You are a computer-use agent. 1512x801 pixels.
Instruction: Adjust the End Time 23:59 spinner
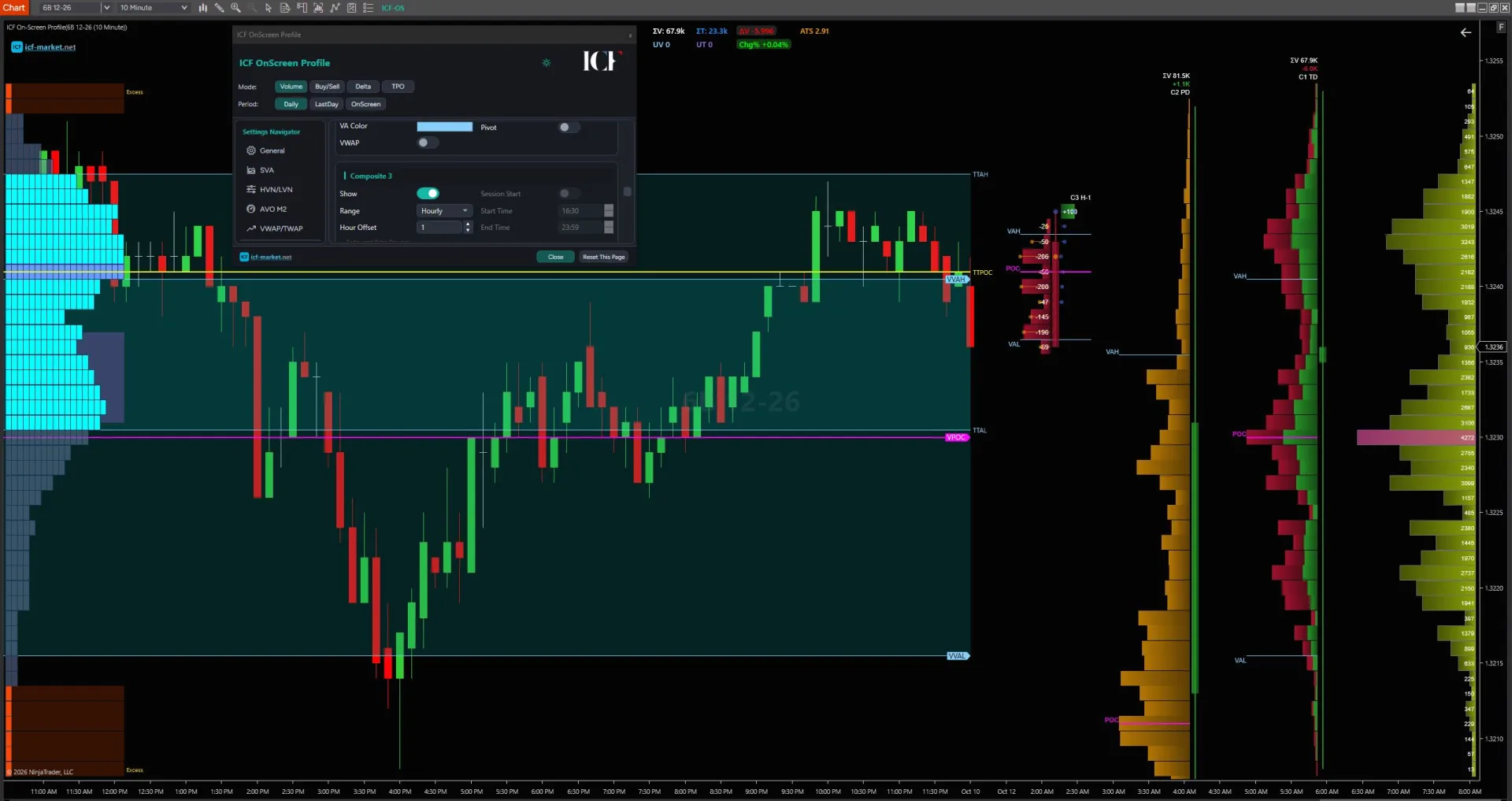click(x=609, y=228)
